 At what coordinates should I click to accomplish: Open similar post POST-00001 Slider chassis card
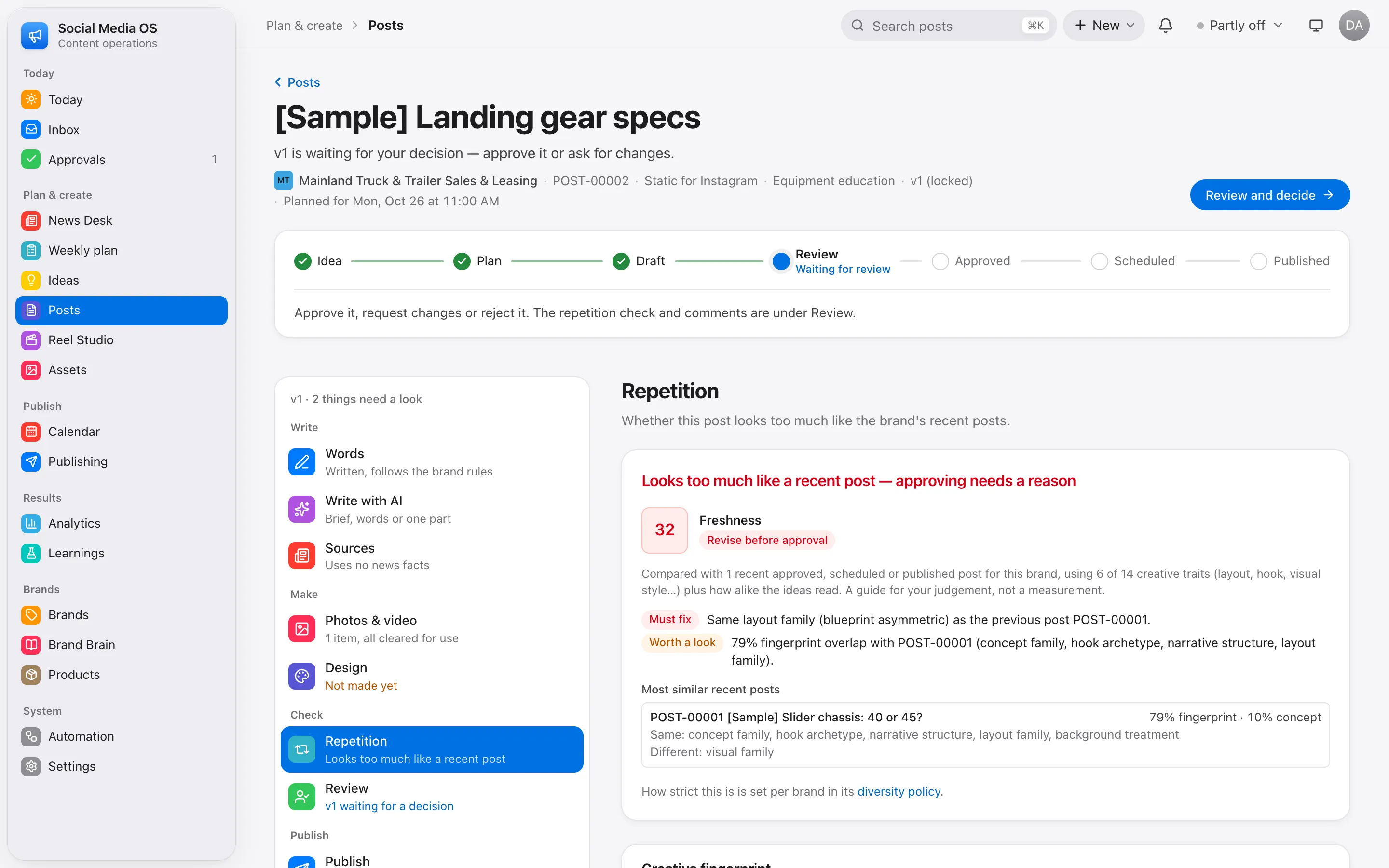pyautogui.click(x=985, y=734)
